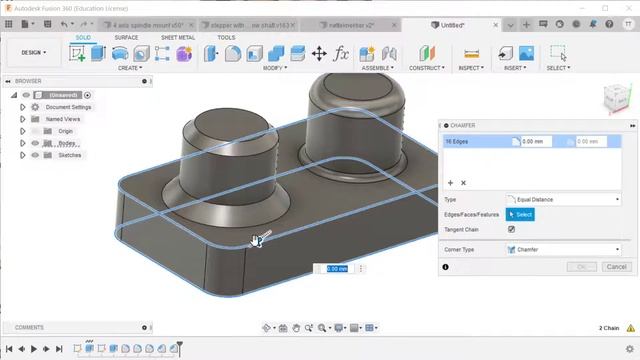Open the CREATE menu dropdown
The width and height of the screenshot is (640, 360).
(x=130, y=68)
